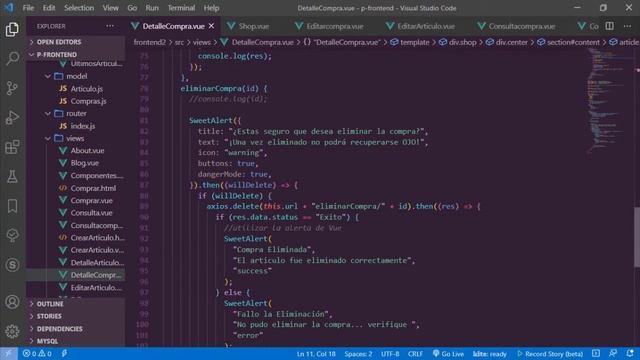
Task: Open the Terminal menu
Action: coord(181,8)
